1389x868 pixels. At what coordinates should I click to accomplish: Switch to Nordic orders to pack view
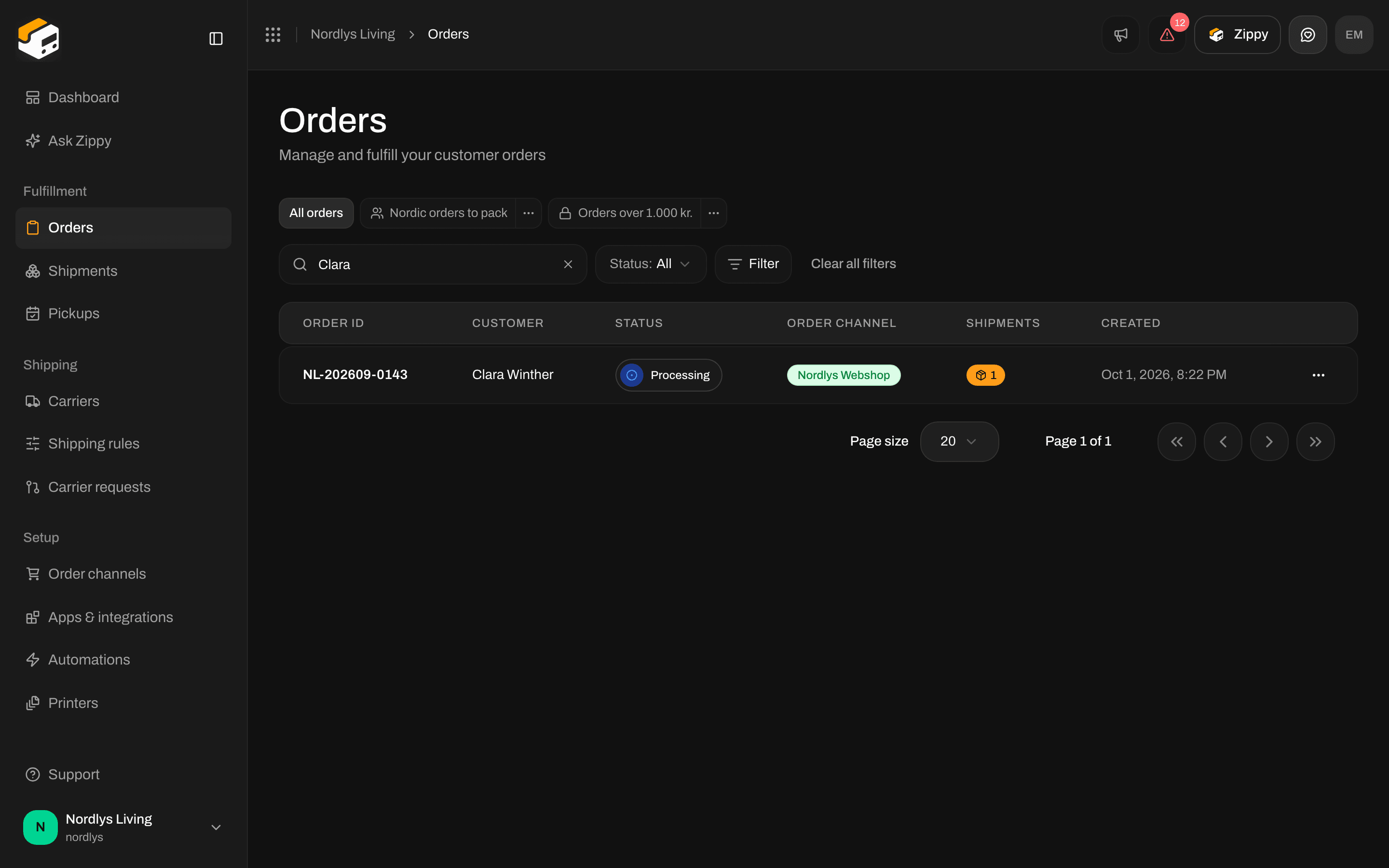(x=439, y=213)
